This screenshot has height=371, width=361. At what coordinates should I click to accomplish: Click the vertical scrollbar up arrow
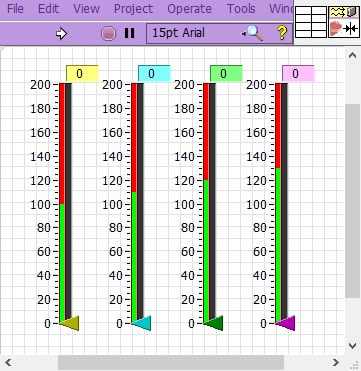point(352,55)
